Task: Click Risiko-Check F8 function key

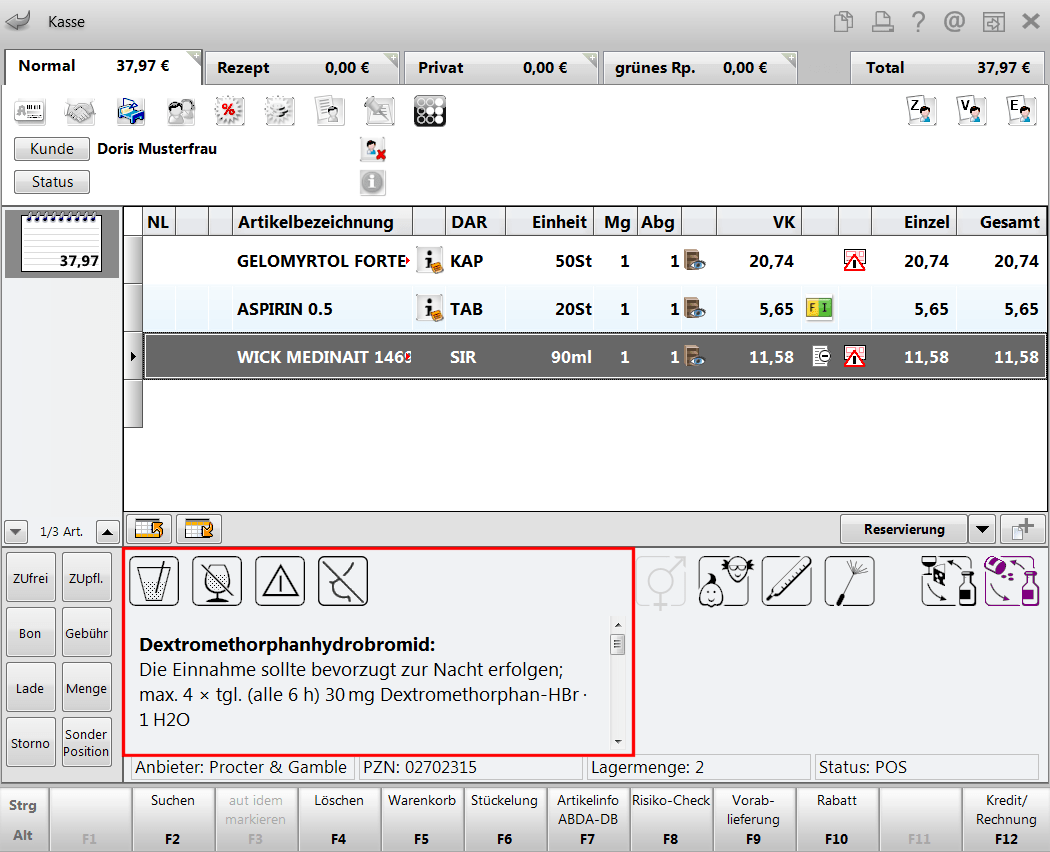Action: coord(670,819)
